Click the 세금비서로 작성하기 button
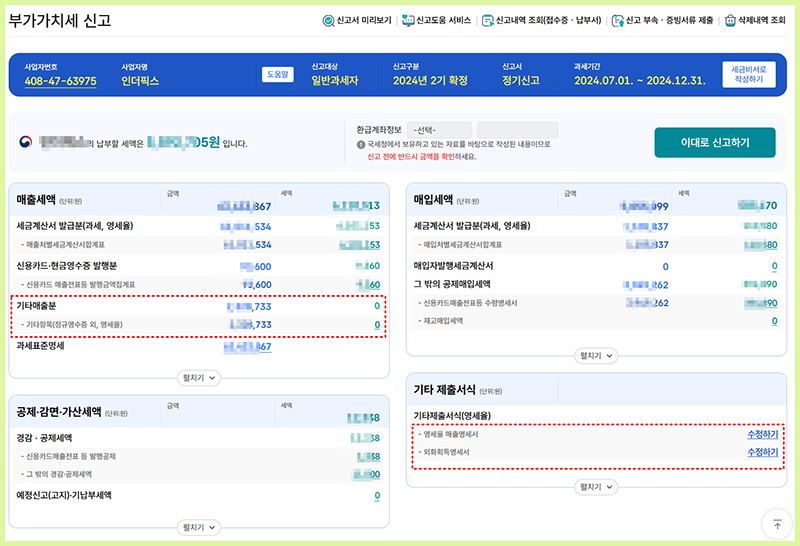This screenshot has height=546, width=800. (748, 74)
